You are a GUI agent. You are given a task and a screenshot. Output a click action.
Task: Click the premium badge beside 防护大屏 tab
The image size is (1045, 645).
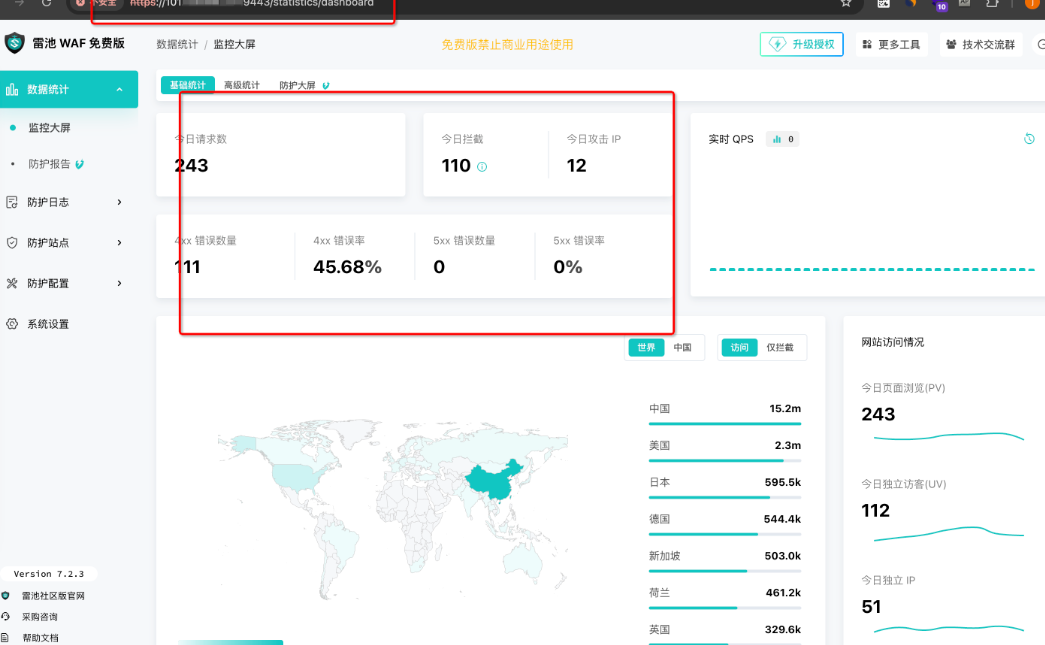pyautogui.click(x=326, y=85)
